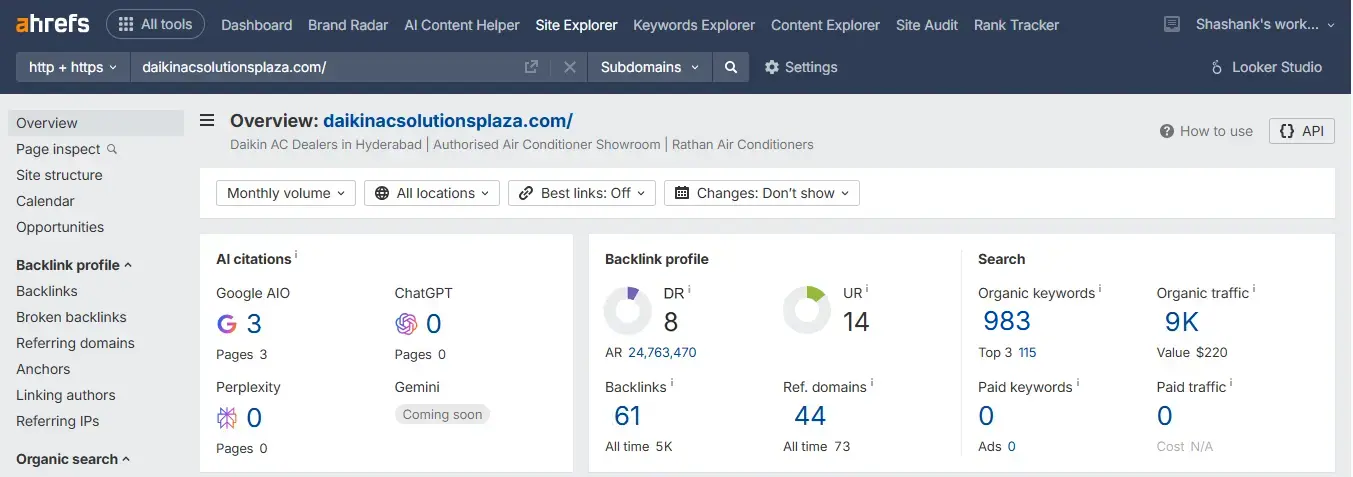Open Referring domains in sidebar
Image resolution: width=1353 pixels, height=477 pixels.
coord(75,343)
